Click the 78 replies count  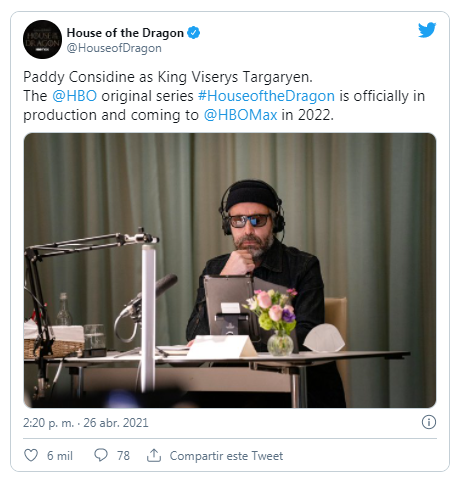[x=123, y=455]
